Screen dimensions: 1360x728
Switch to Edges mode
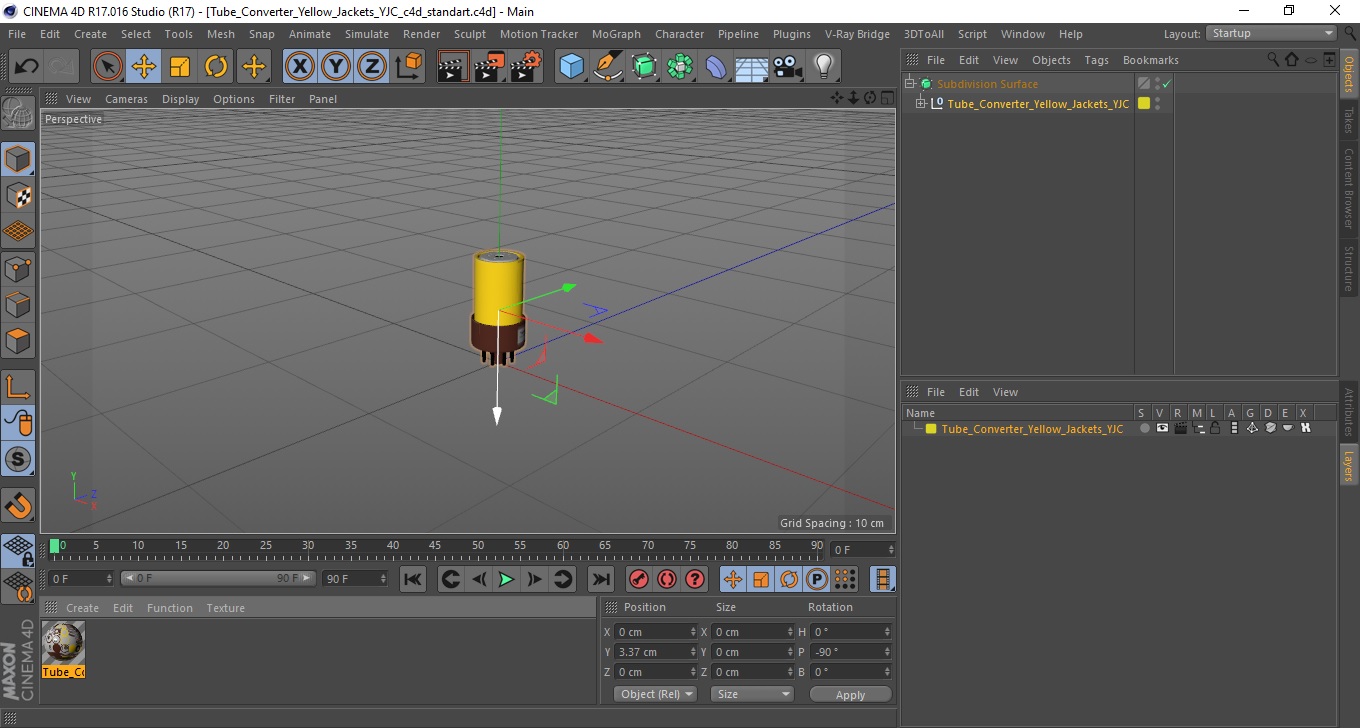click(18, 304)
